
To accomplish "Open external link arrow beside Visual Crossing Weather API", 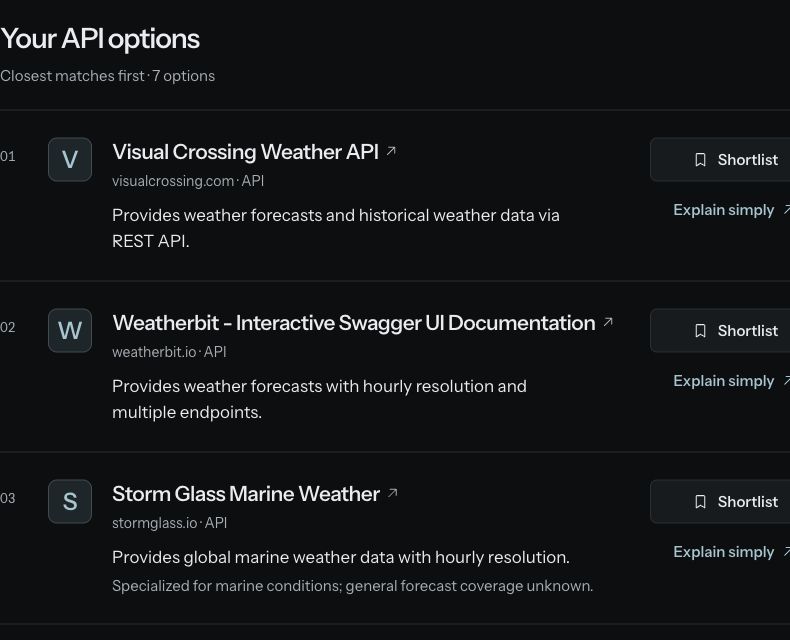I will click(x=391, y=151).
